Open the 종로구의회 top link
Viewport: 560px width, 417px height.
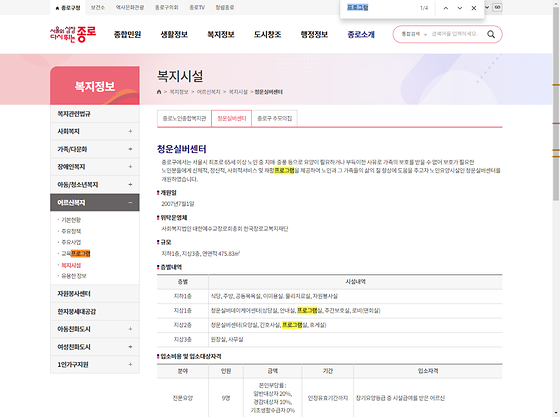tap(166, 7)
